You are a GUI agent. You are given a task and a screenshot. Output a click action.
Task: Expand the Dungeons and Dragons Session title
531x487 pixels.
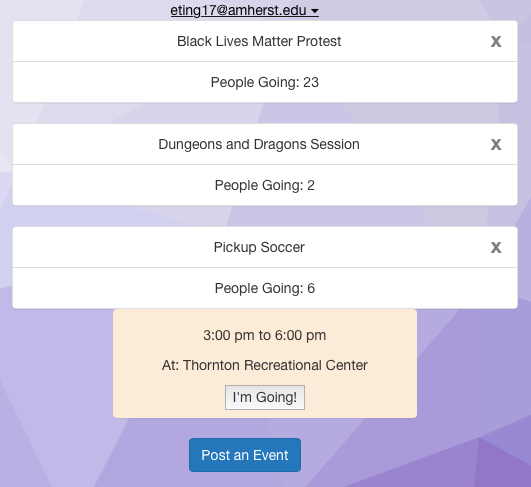click(x=259, y=144)
